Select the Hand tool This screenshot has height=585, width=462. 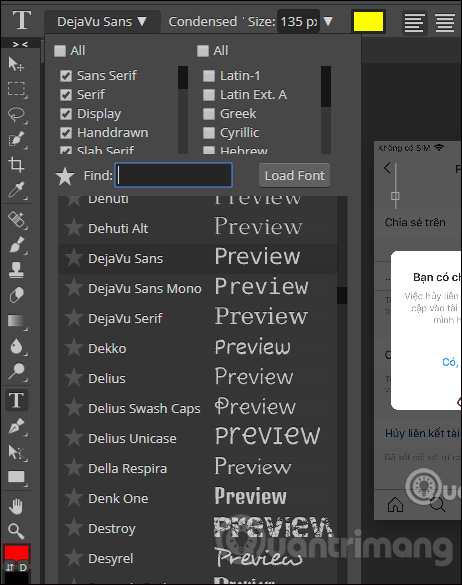click(x=16, y=506)
